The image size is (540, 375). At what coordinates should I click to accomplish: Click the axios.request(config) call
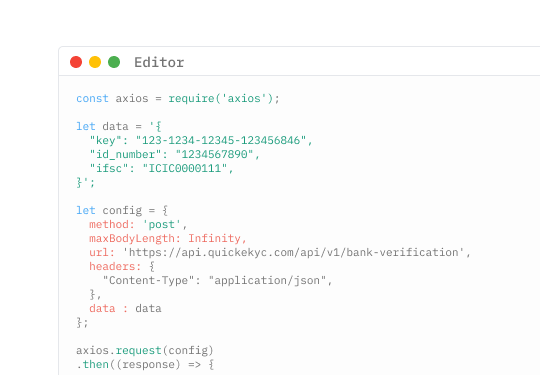click(x=145, y=351)
